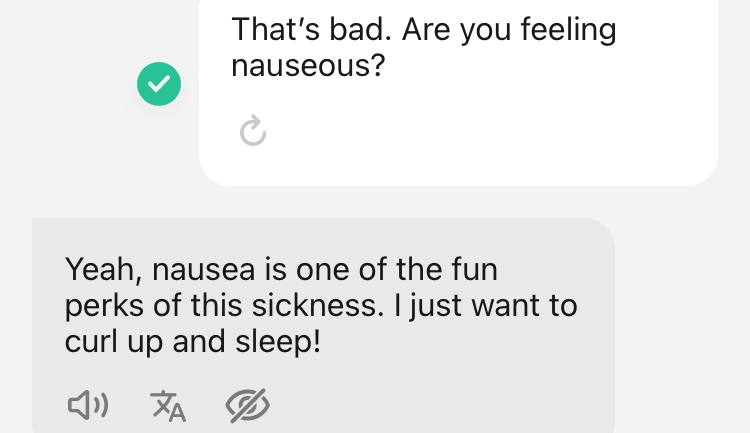Click the green checkmark badge
Image resolution: width=750 pixels, height=433 pixels.
click(x=159, y=84)
